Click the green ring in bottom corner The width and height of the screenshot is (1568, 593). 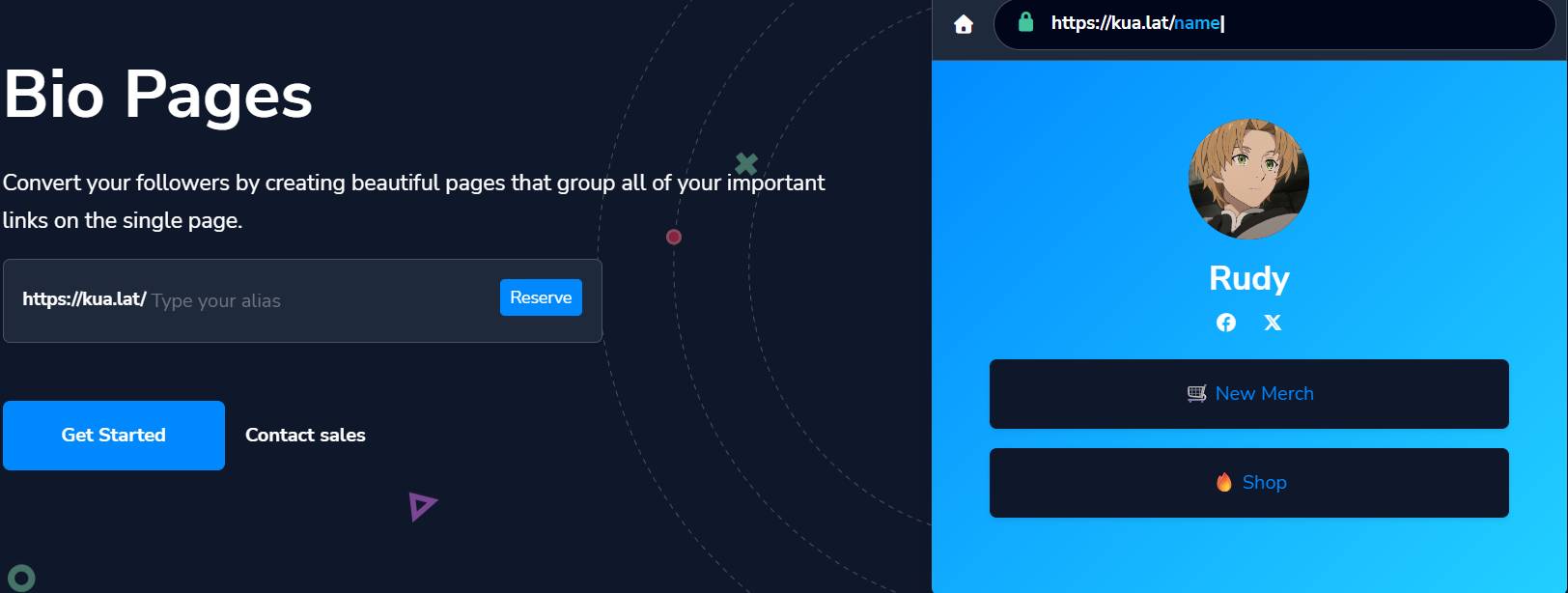21,578
